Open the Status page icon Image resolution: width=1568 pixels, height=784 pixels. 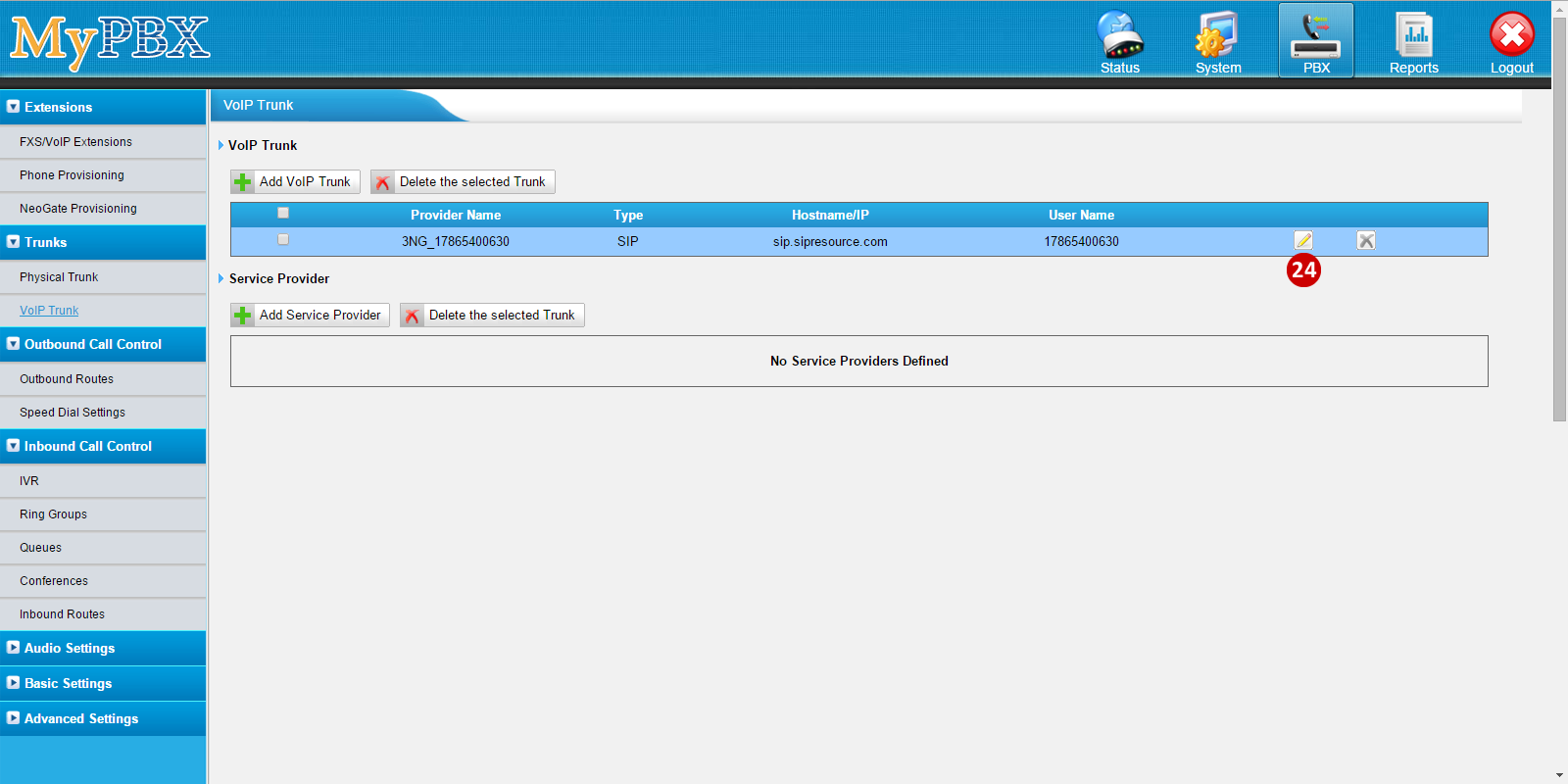(1119, 41)
